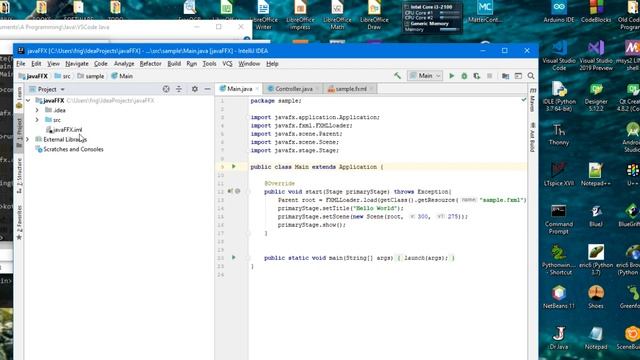Click the Stop process square icon
The width and height of the screenshot is (640, 360).
pos(489,76)
